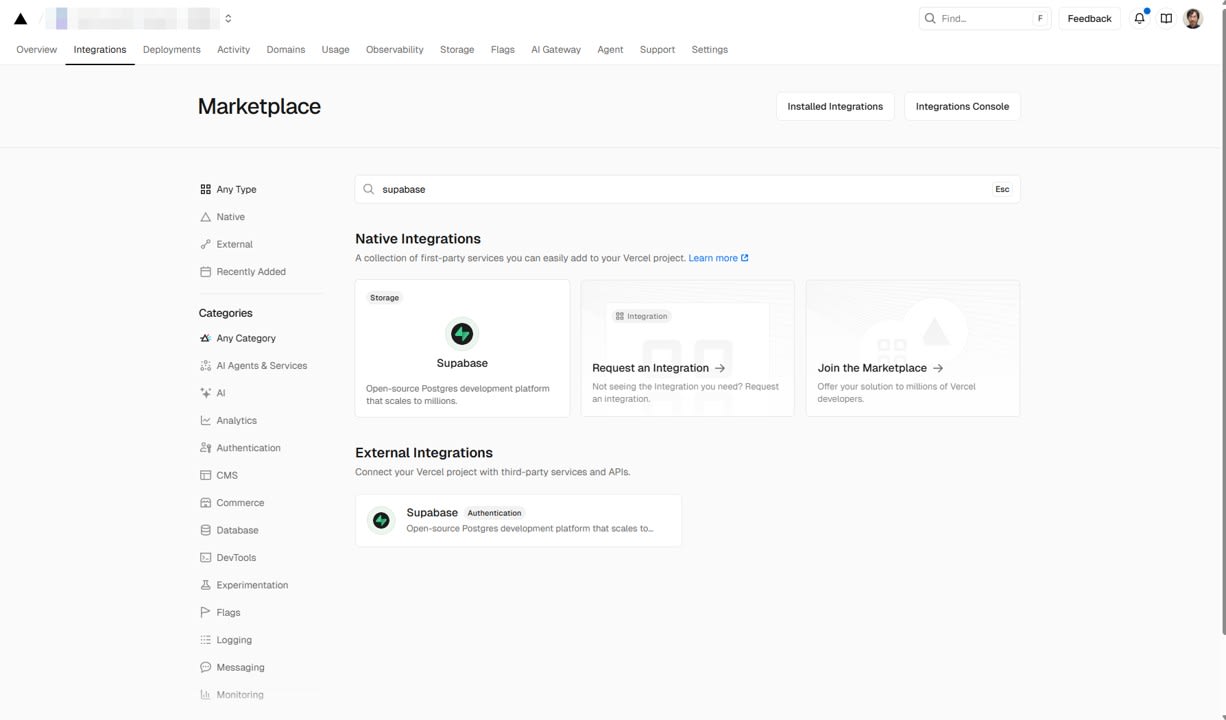Select the Analytics category icon
Viewport: 1226px width, 720px height.
(x=206, y=421)
